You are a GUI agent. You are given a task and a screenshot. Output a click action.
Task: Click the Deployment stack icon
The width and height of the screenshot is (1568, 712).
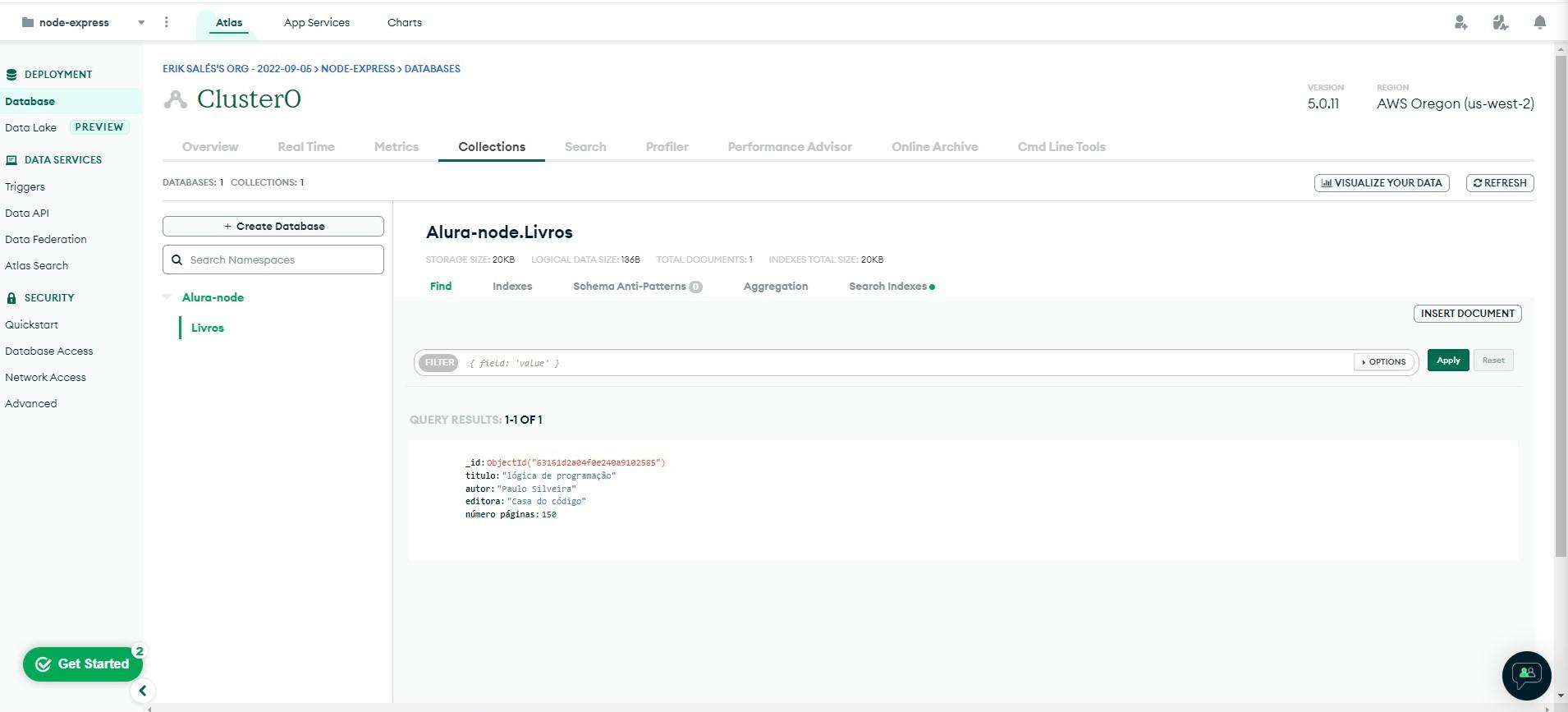(x=11, y=74)
